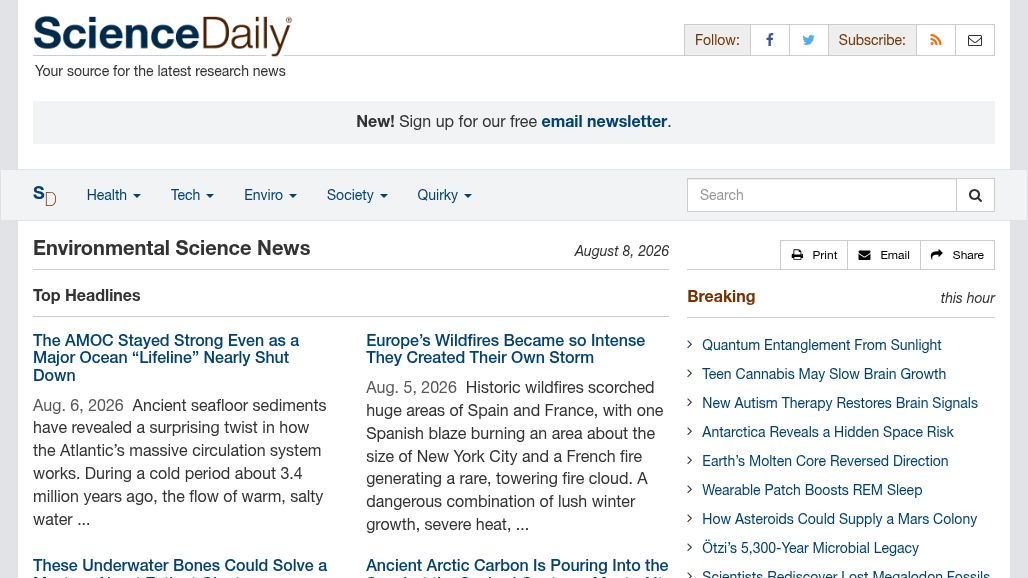The height and width of the screenshot is (578, 1028).
Task: Open These Underwater Bones article
Action: pos(180,567)
